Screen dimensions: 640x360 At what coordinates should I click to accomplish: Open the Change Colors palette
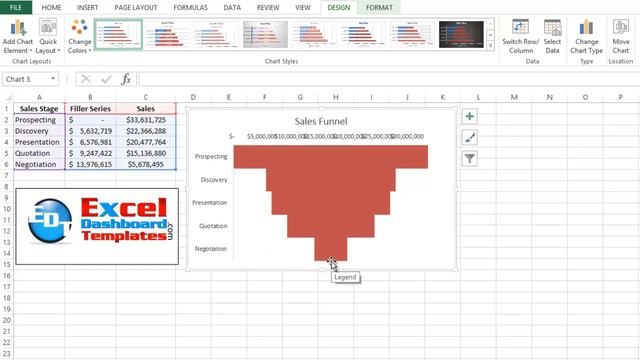coord(79,37)
